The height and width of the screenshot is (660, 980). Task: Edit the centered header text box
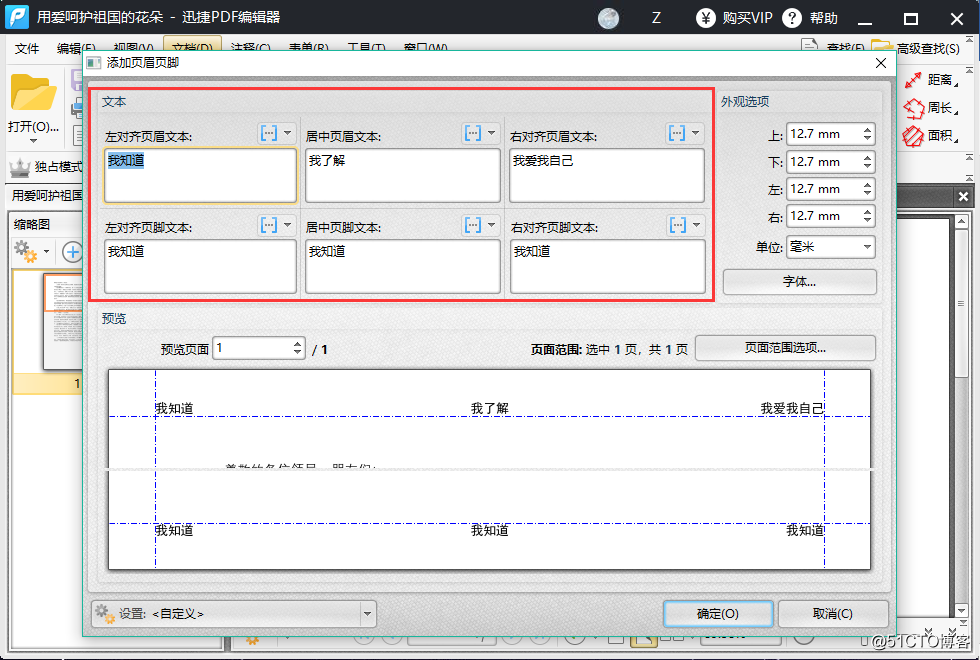[x=402, y=175]
